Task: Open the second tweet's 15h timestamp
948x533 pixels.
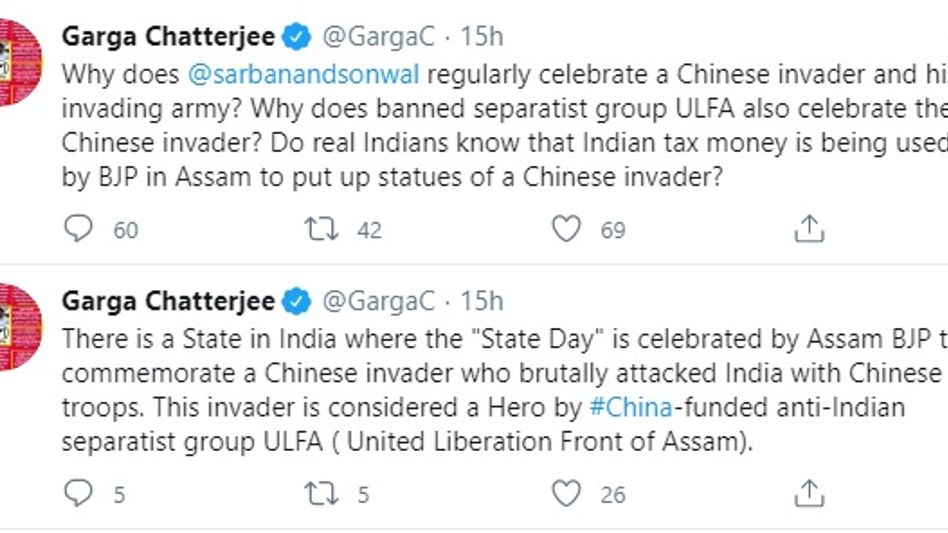Action: pos(482,301)
